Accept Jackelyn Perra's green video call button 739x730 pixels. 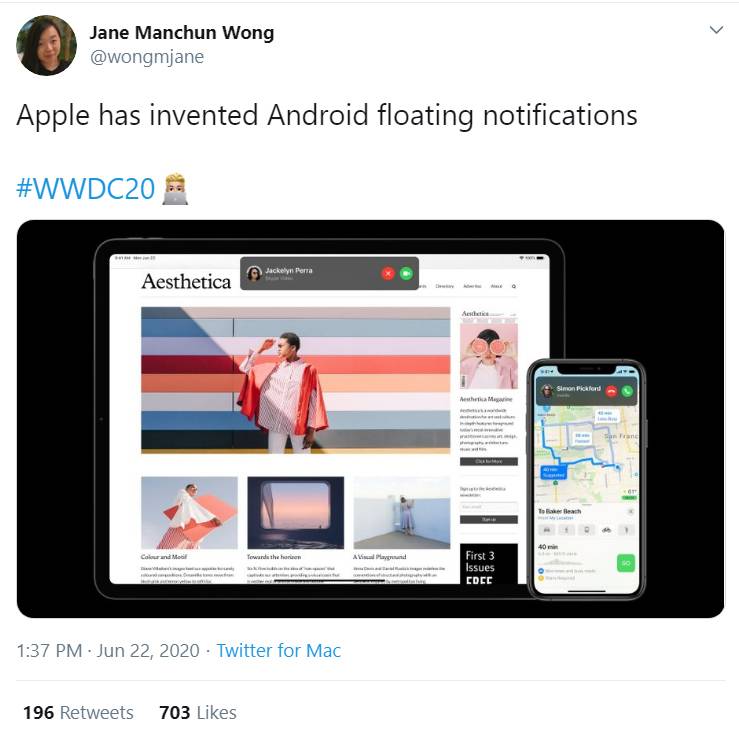point(406,273)
